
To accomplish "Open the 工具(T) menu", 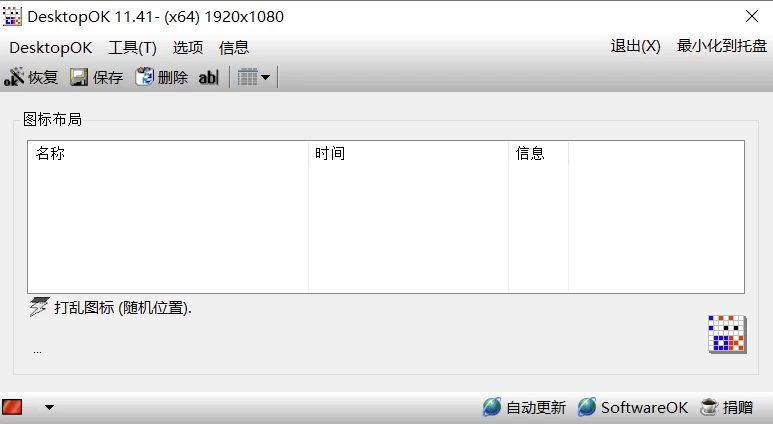I will 132,47.
